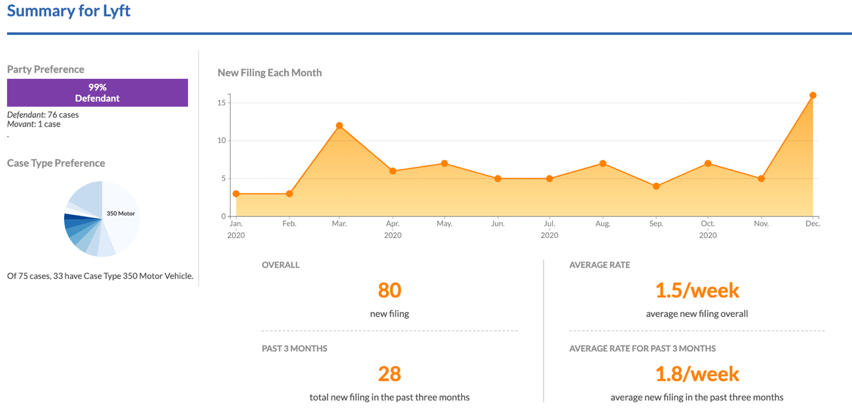Click the December data point on chart
852x414 pixels.
pyautogui.click(x=813, y=95)
